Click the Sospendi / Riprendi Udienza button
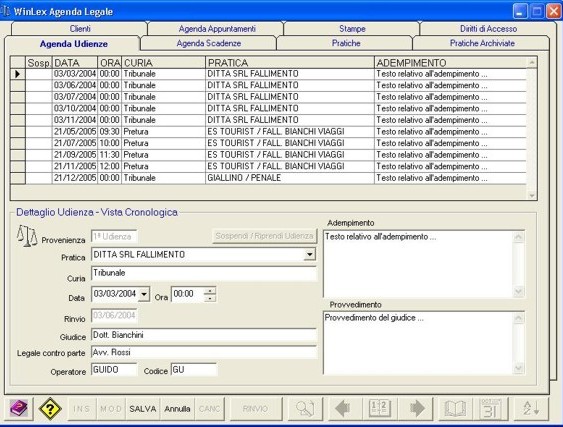 (265, 236)
